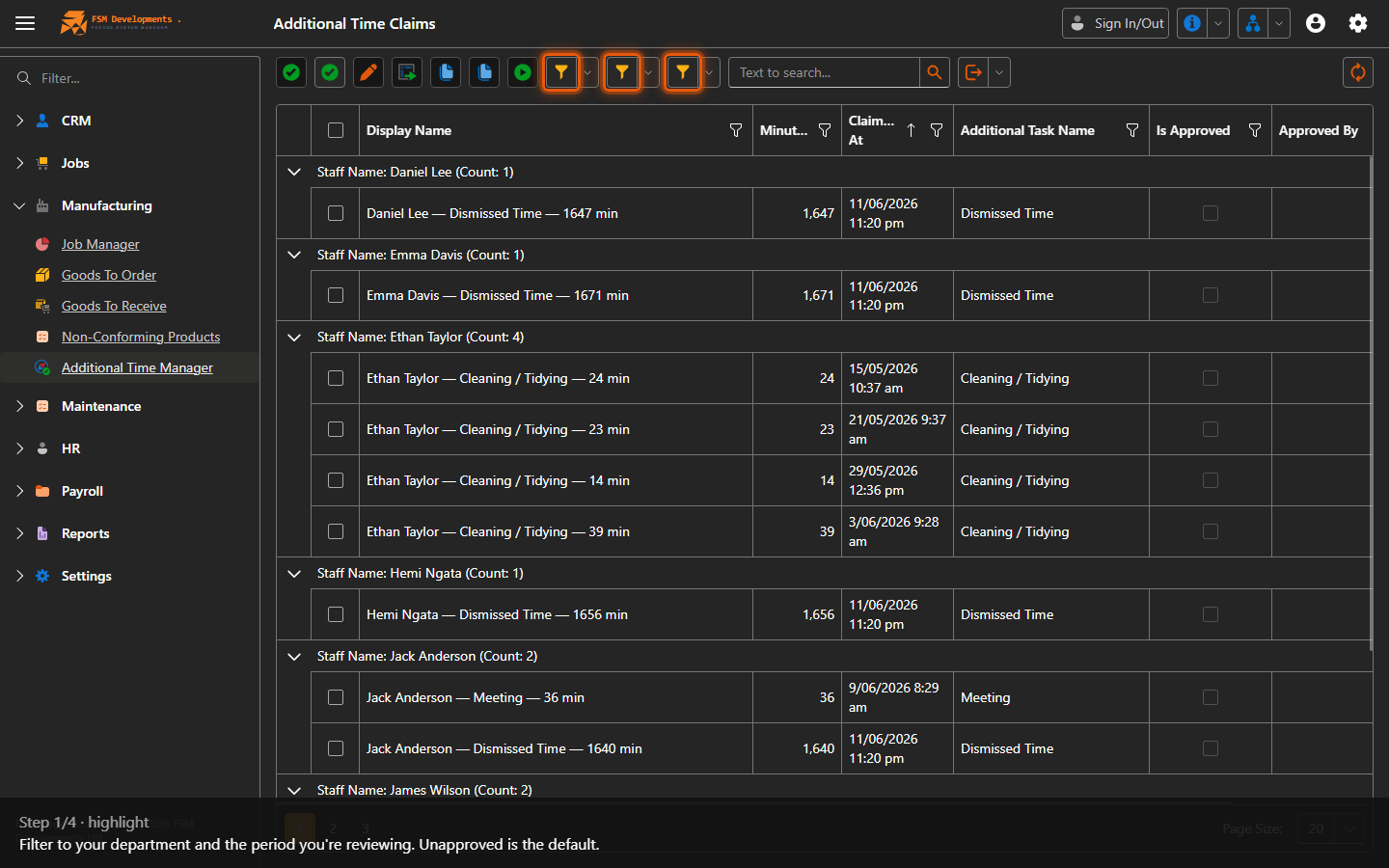
Task: Open dropdown arrow beside the hierarchy icon
Action: tap(1279, 23)
